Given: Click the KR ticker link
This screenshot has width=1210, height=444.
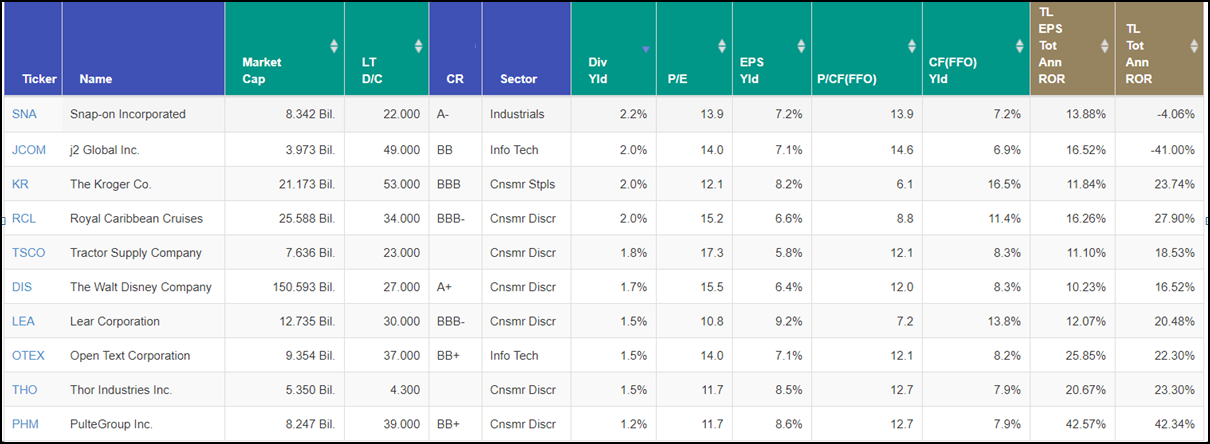Looking at the screenshot, I should 20,184.
